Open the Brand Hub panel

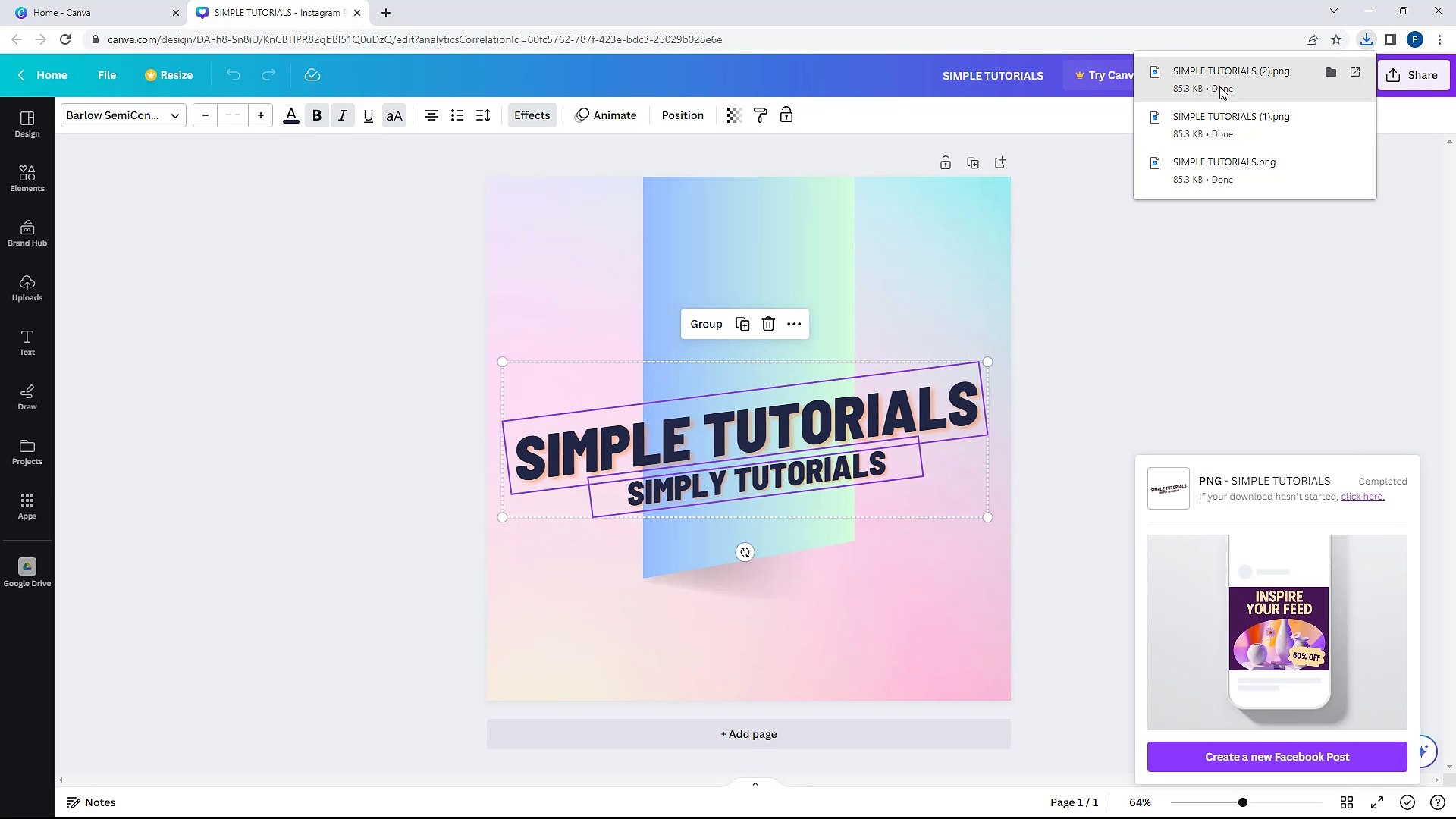pyautogui.click(x=27, y=233)
